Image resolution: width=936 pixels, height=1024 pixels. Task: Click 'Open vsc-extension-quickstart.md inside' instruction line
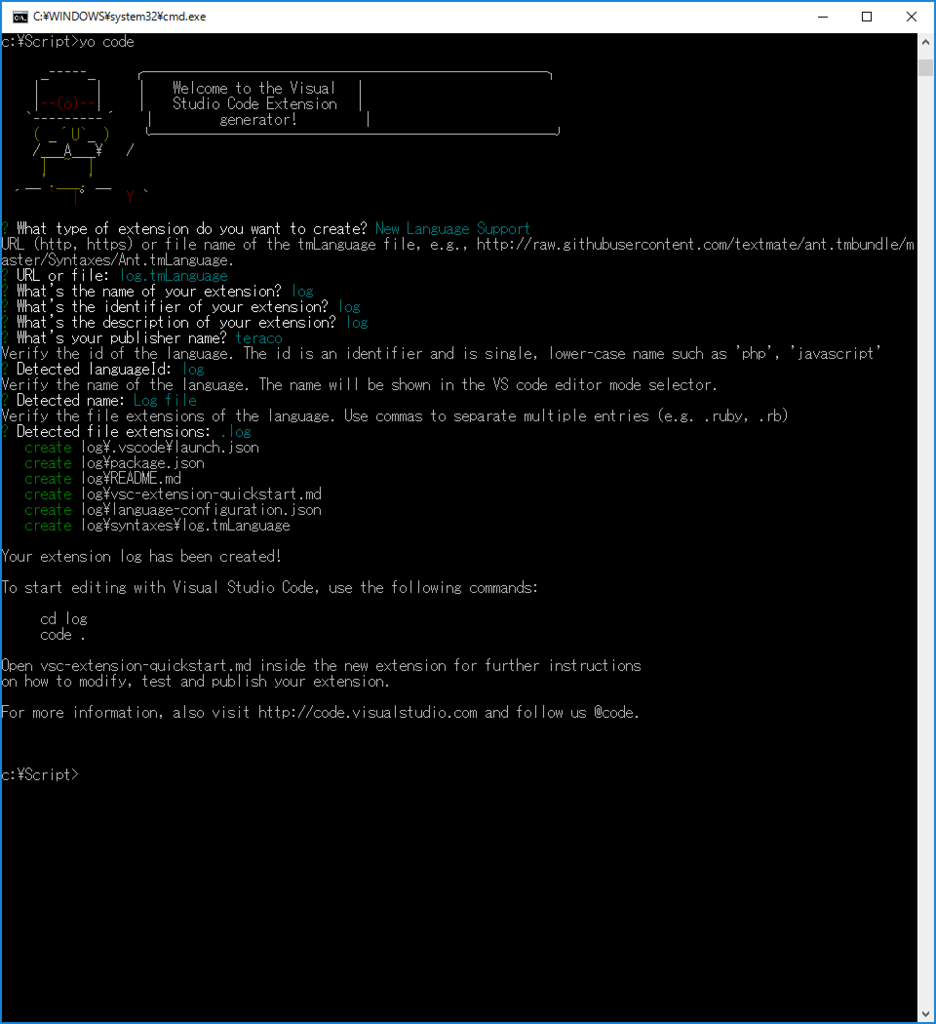(x=321, y=665)
